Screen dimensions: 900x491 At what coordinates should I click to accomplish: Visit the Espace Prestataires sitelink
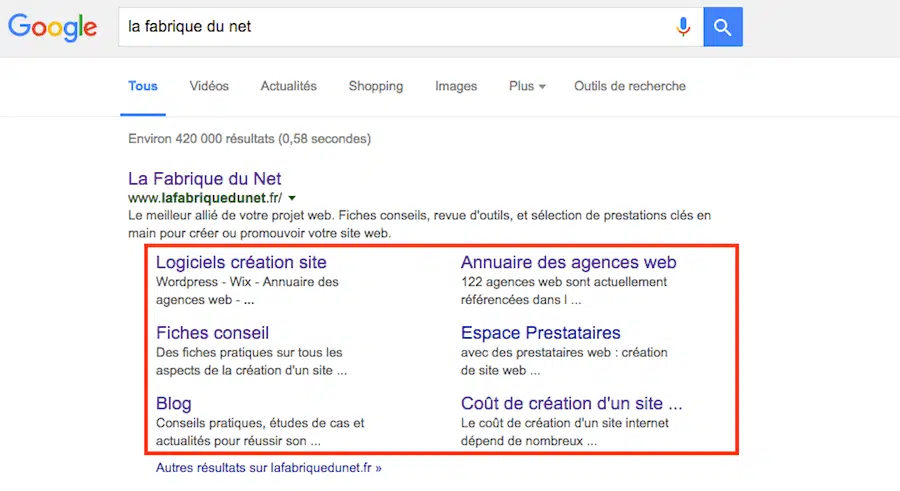coord(540,333)
